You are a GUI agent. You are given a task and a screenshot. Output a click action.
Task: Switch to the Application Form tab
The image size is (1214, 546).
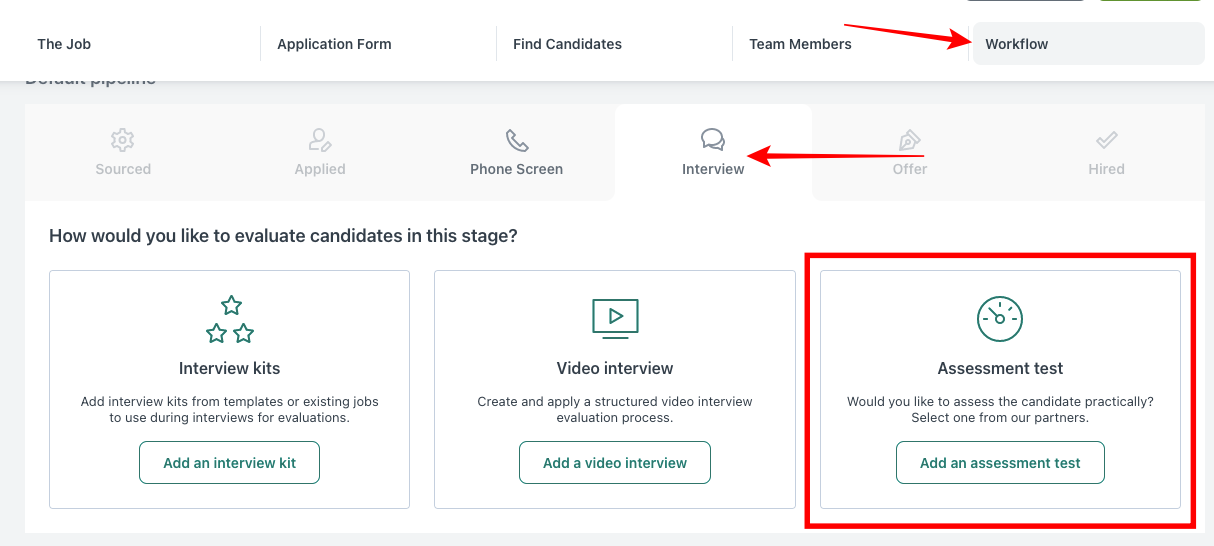click(334, 44)
